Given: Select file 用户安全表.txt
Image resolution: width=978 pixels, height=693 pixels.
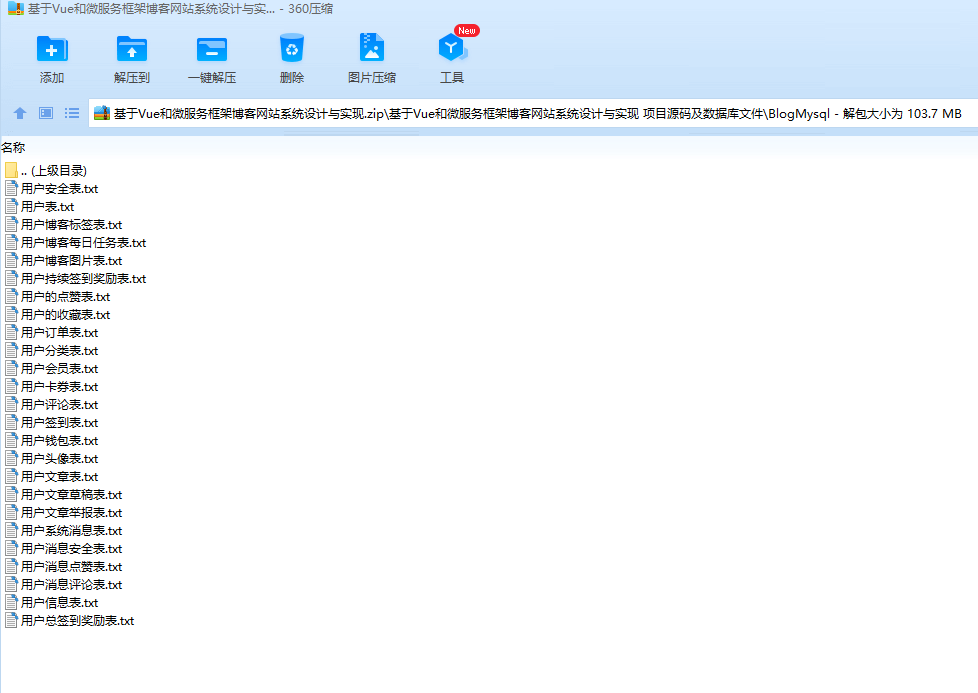Looking at the screenshot, I should 52,188.
